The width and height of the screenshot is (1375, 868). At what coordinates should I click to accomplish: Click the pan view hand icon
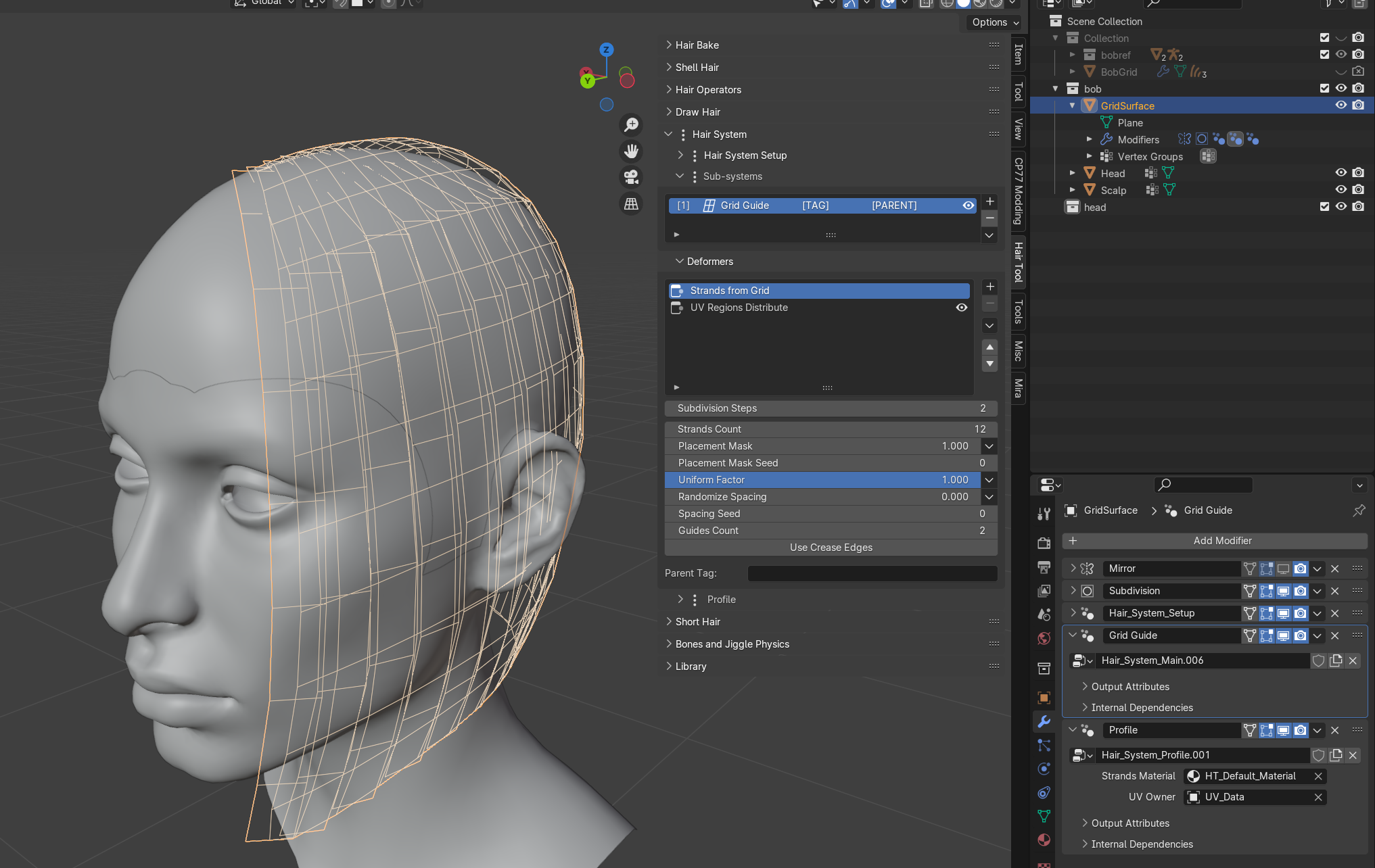[x=631, y=151]
